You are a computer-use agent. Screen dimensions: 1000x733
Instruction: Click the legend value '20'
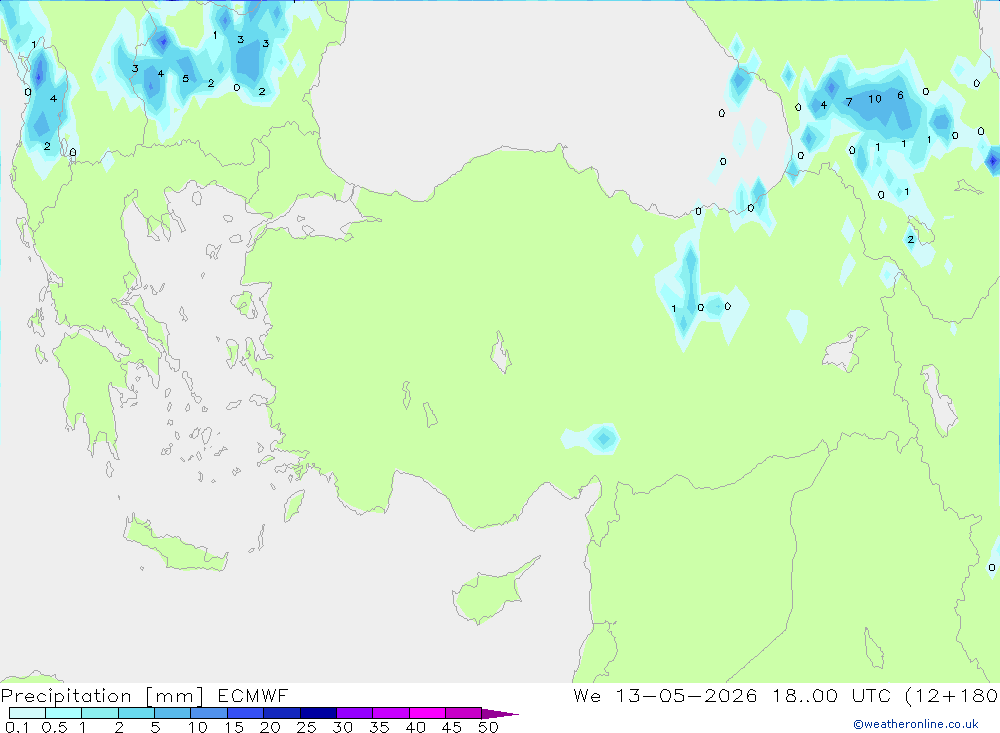270,727
